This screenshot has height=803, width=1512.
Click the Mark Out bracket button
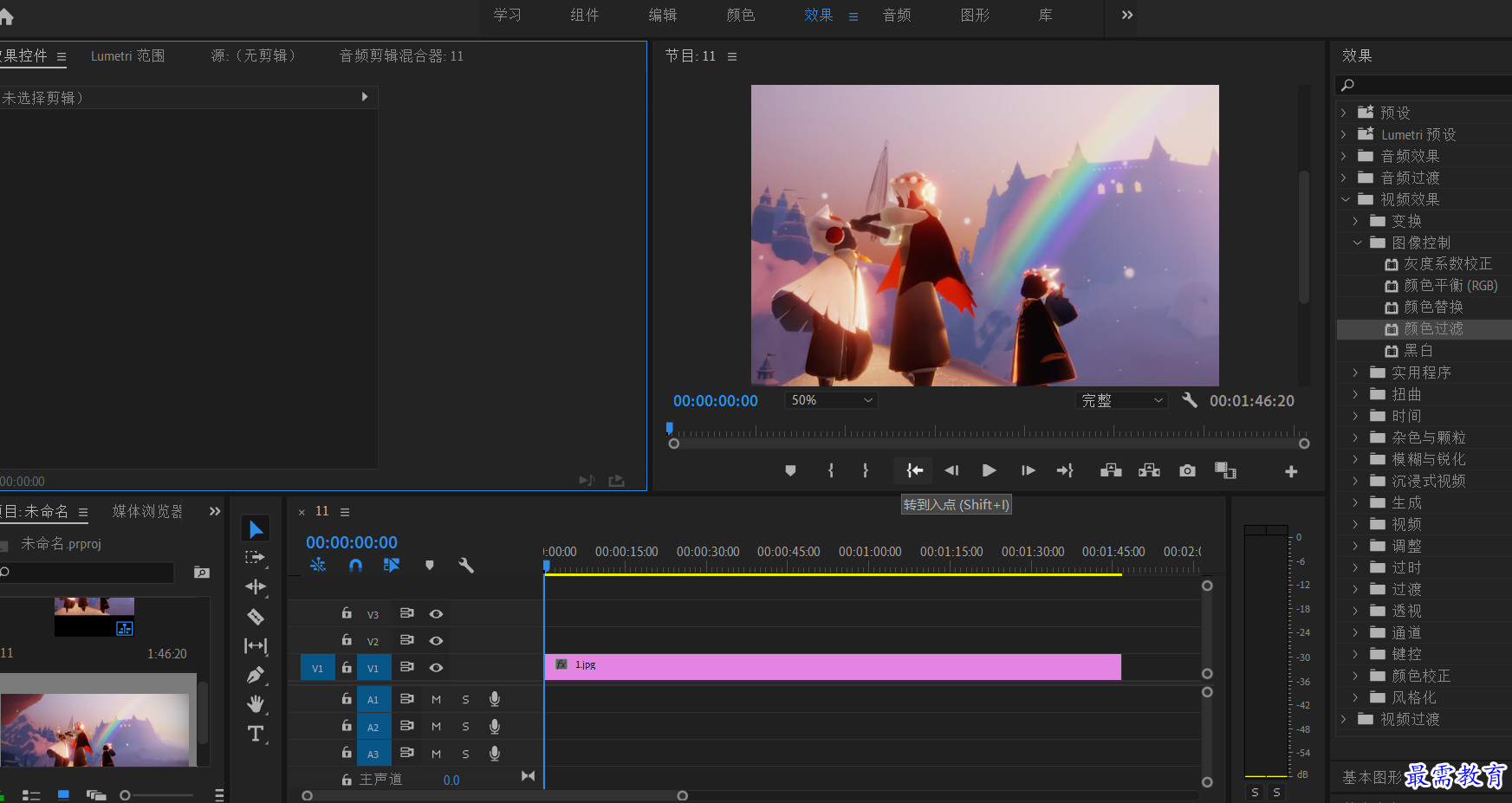tap(866, 470)
